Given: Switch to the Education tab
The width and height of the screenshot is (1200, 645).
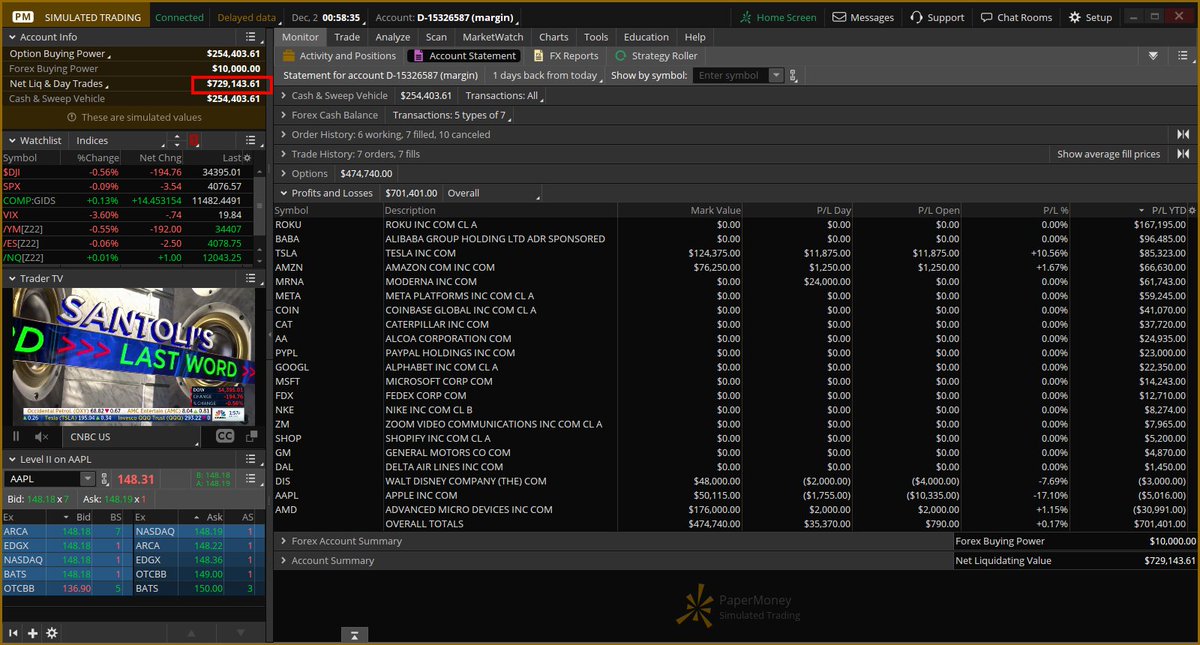Looking at the screenshot, I should pos(646,37).
